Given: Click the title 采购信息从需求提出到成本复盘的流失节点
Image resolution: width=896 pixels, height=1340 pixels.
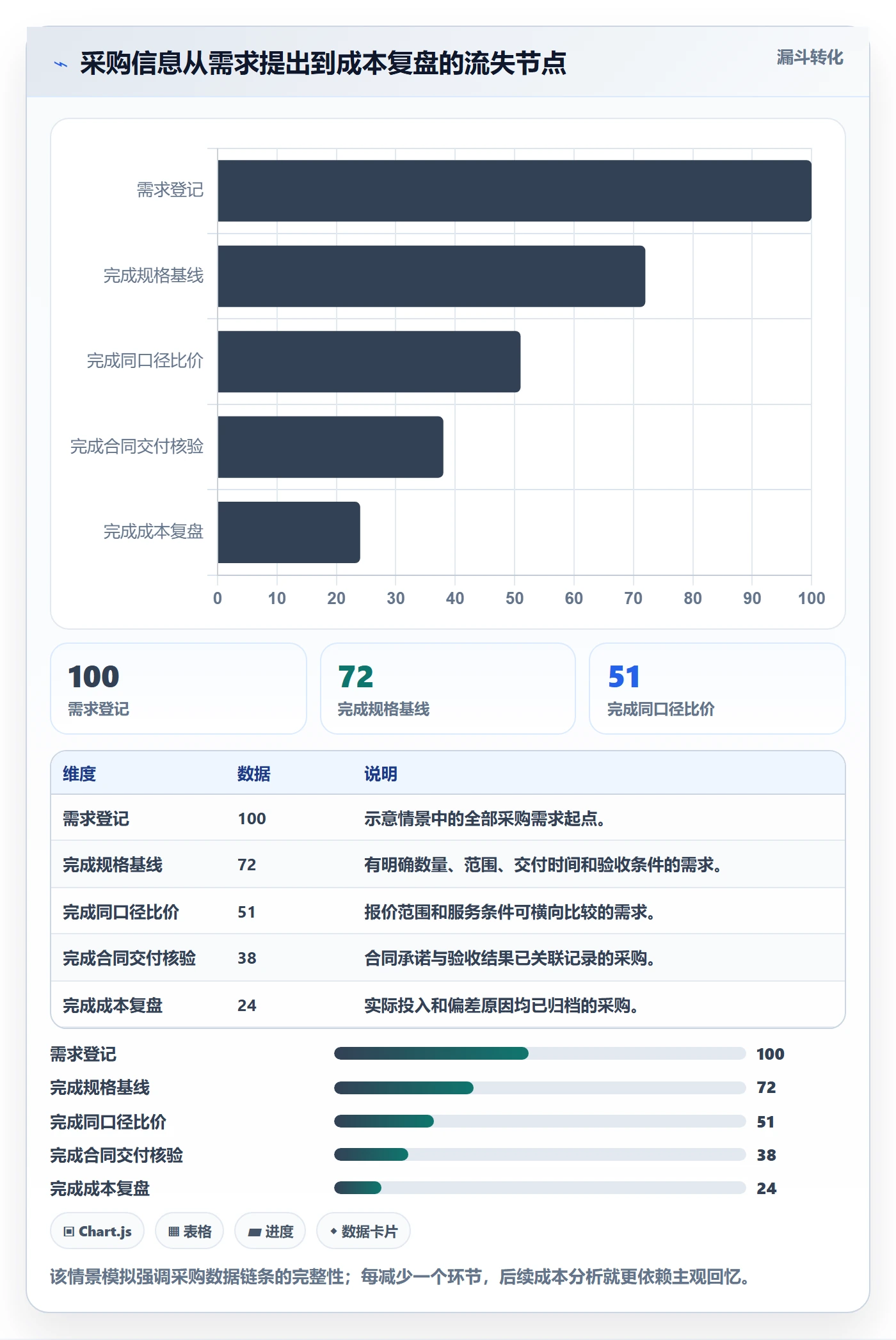Looking at the screenshot, I should pos(323,63).
